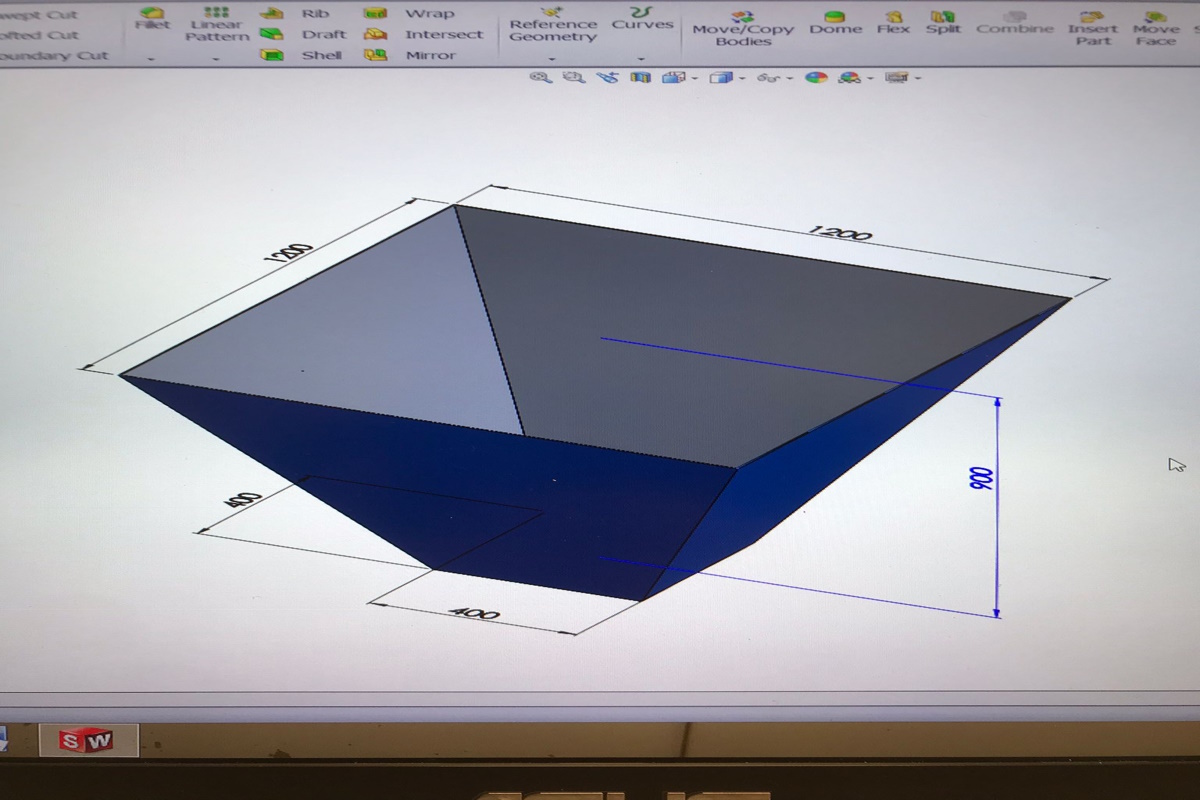
Task: Open the Curves tool
Action: [x=642, y=18]
